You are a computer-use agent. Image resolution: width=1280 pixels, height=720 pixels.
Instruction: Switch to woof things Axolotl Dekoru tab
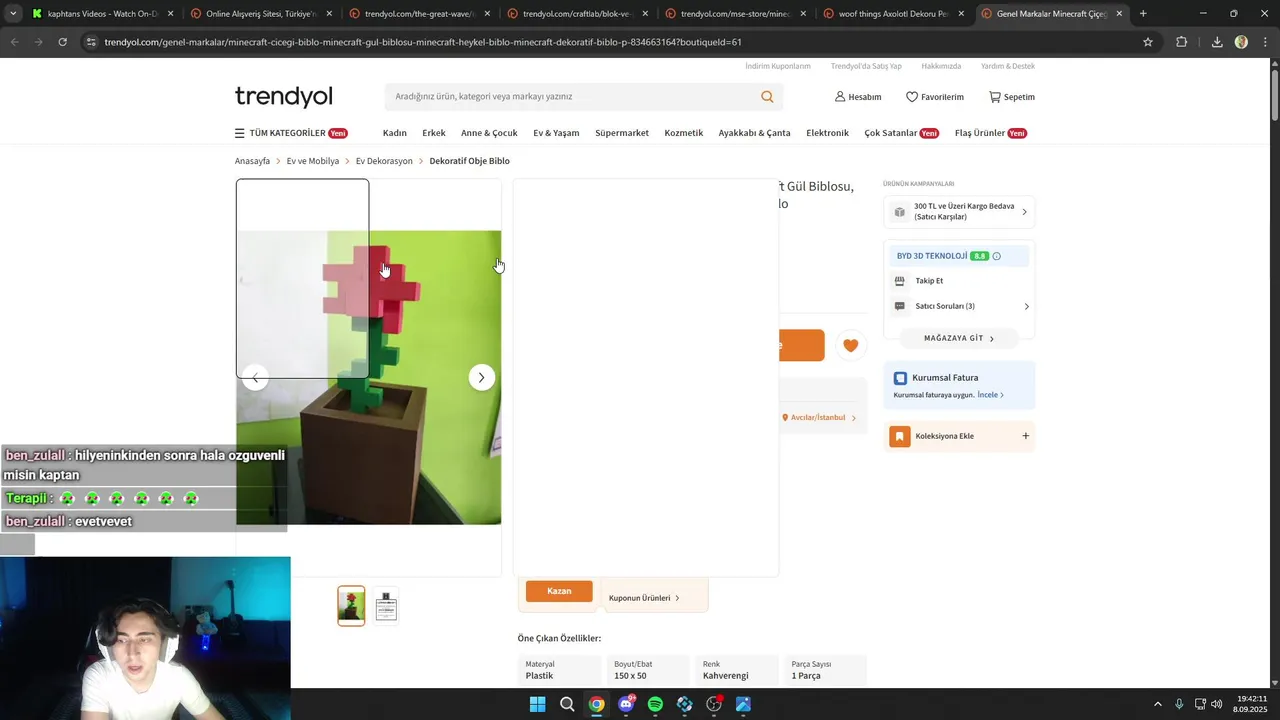(892, 14)
